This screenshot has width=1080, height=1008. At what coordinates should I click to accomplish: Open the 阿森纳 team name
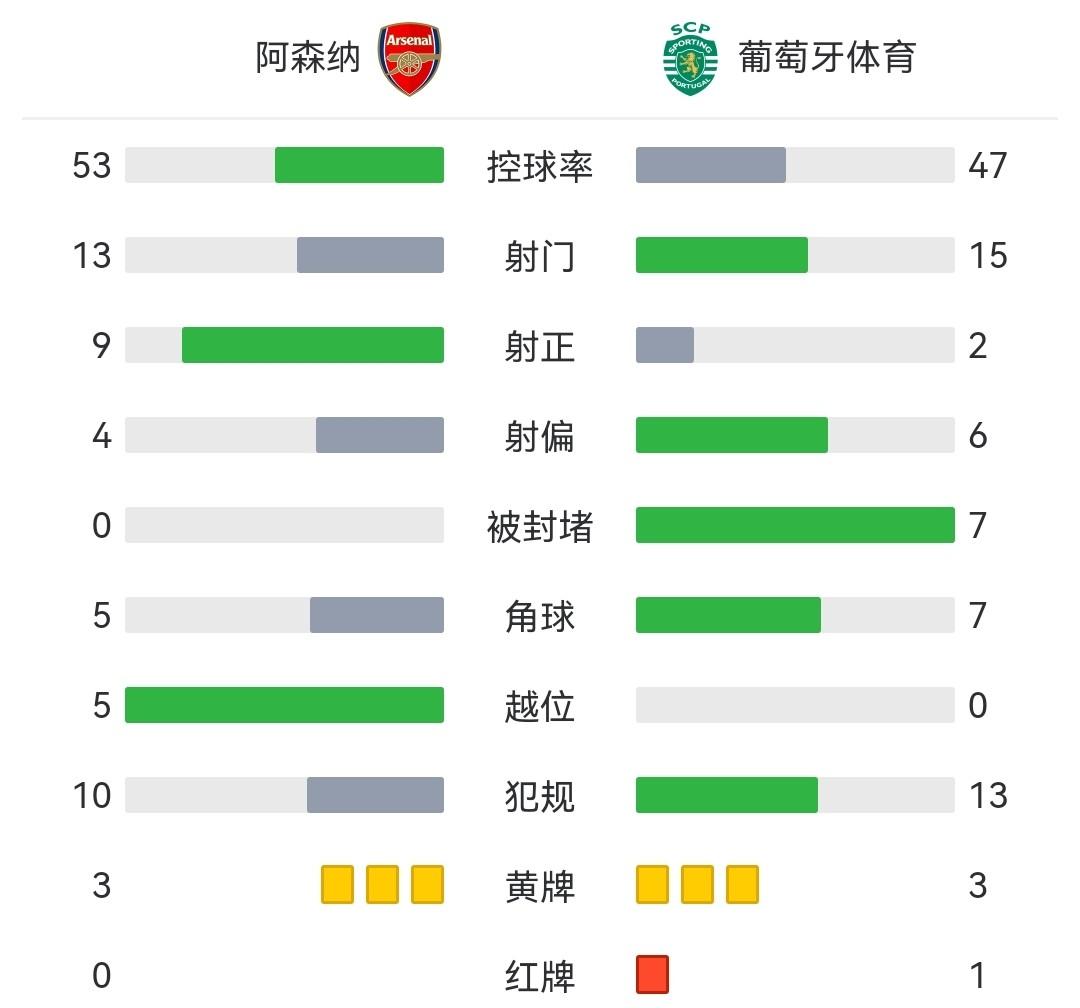tap(307, 57)
